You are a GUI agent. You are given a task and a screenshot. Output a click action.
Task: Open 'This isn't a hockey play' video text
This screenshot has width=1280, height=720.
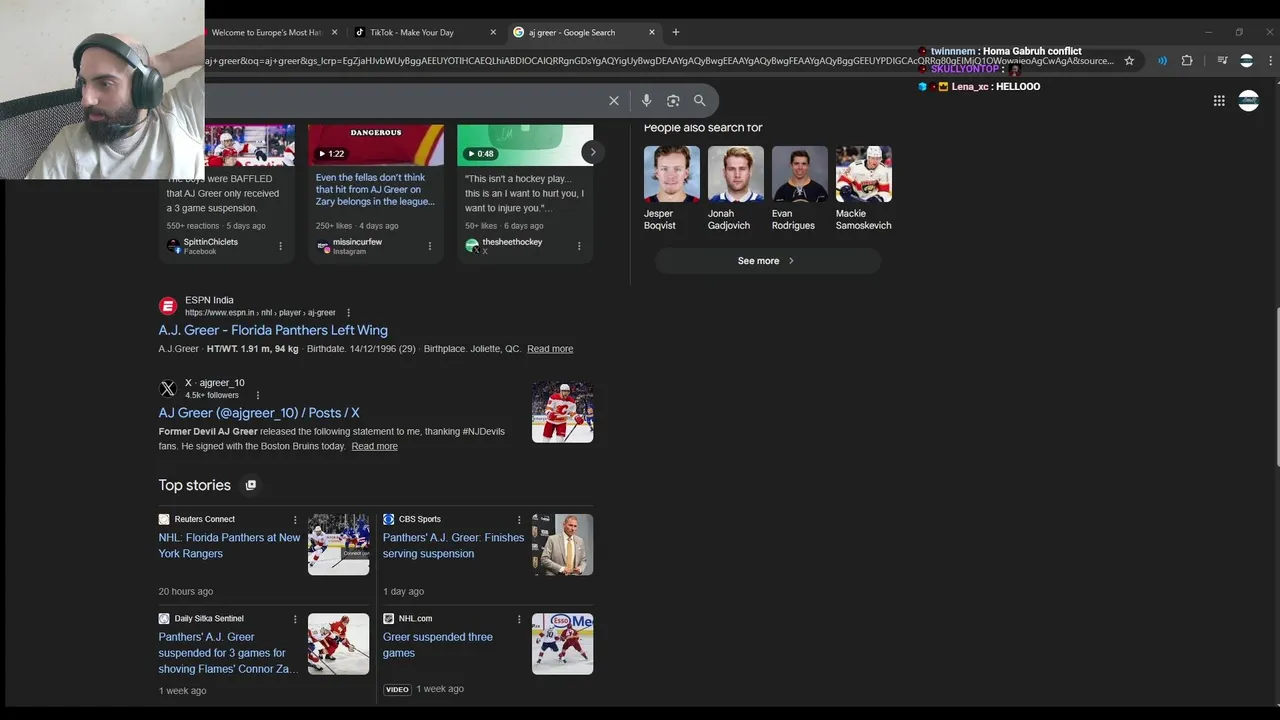point(525,193)
